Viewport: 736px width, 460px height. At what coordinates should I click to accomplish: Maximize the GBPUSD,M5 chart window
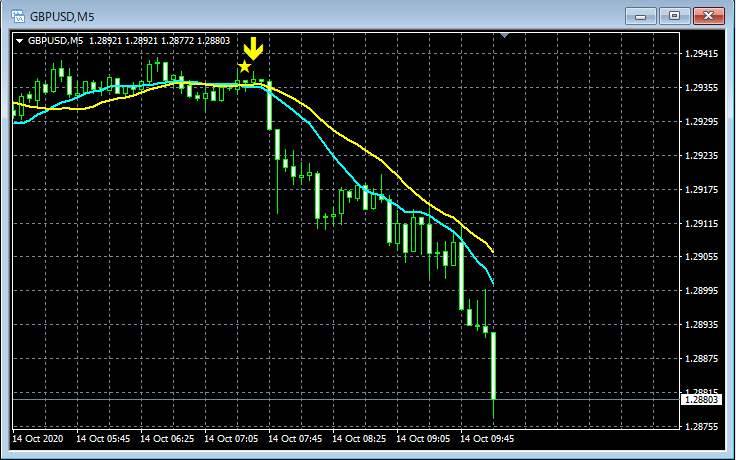[675, 16]
